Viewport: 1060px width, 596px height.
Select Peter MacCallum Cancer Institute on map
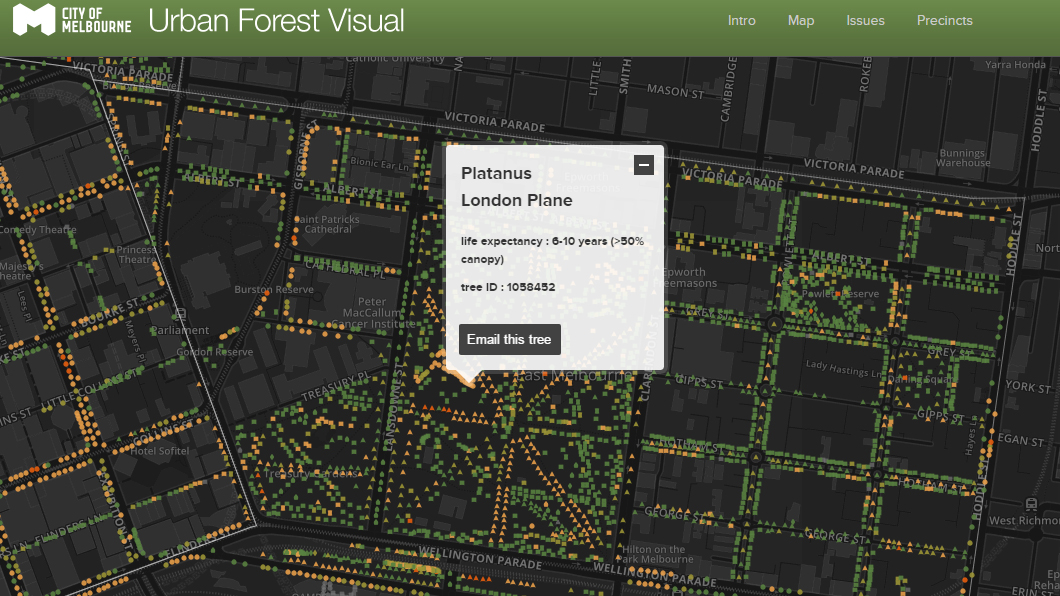click(x=372, y=313)
